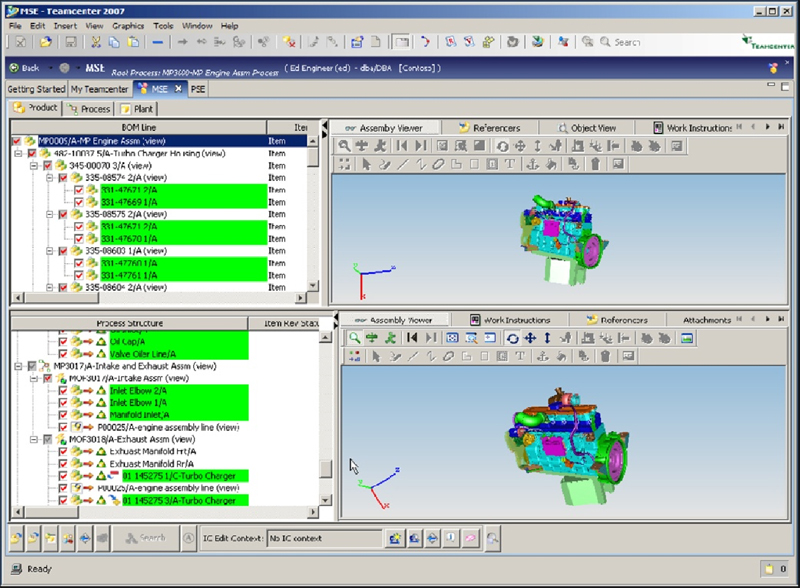Switch to the Plant tab

tap(137, 109)
